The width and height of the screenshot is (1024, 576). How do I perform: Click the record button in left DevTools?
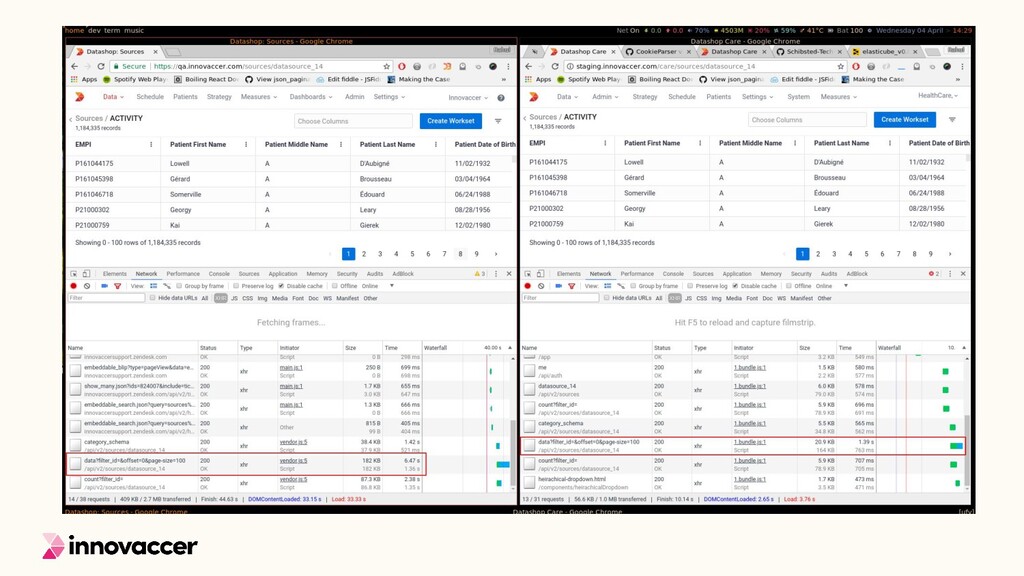click(x=74, y=286)
